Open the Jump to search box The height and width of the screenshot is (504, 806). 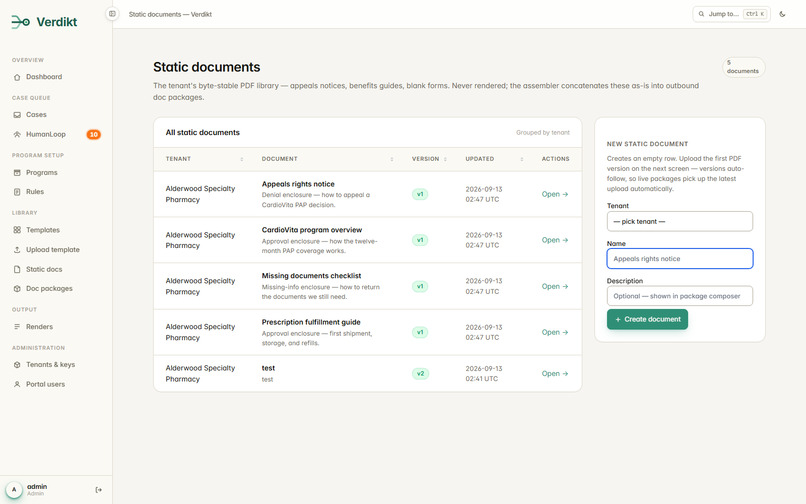pos(731,14)
